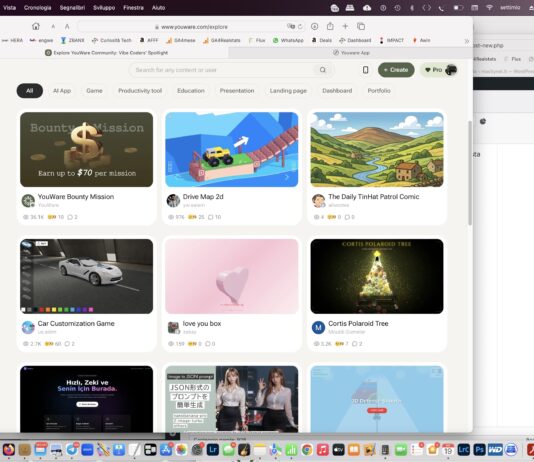The width and height of the screenshot is (534, 462).
Task: Open The Daily TinHat Patrol Comic thumbnail
Action: click(x=377, y=149)
